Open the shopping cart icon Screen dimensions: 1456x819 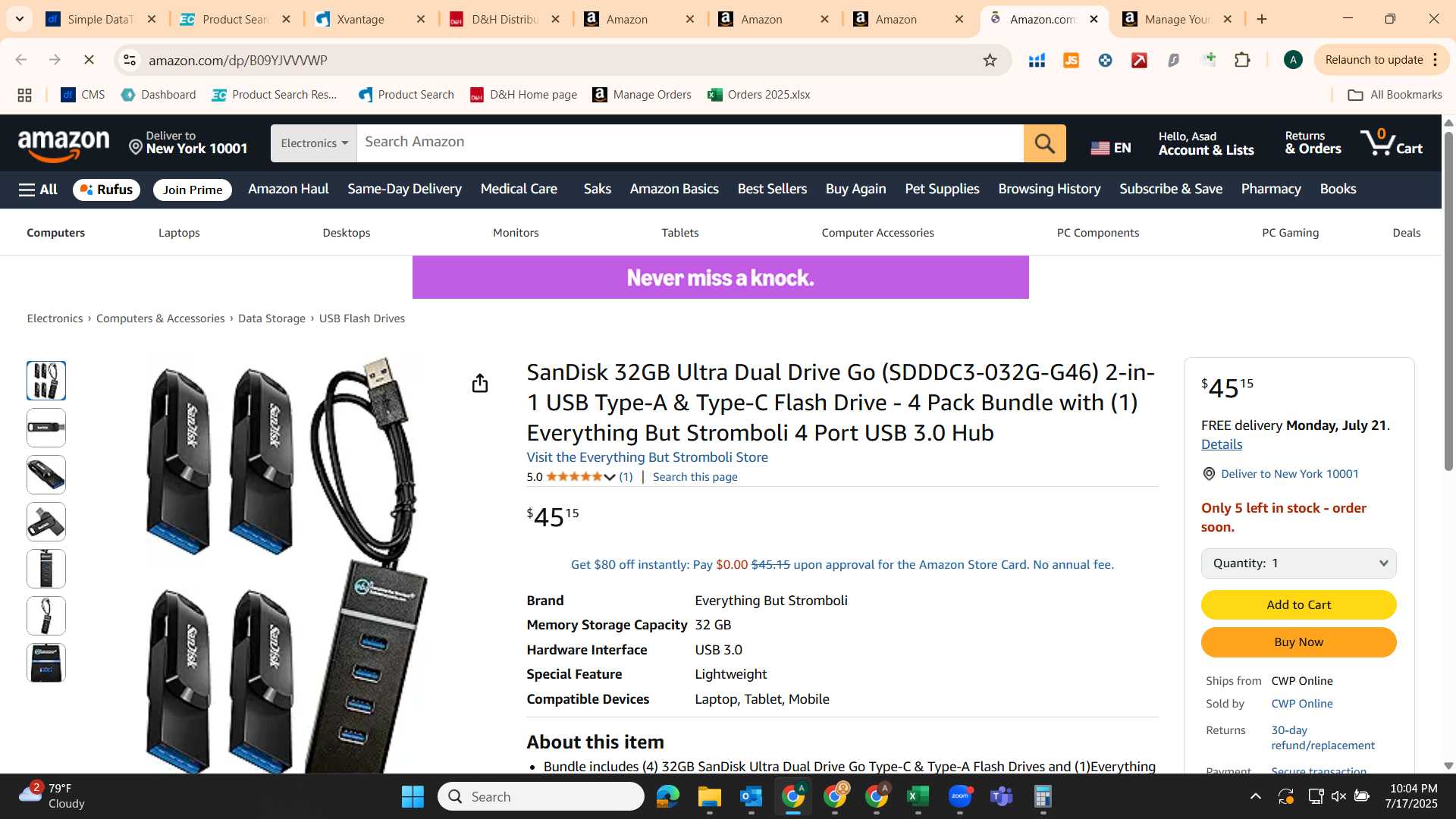coord(1391,143)
